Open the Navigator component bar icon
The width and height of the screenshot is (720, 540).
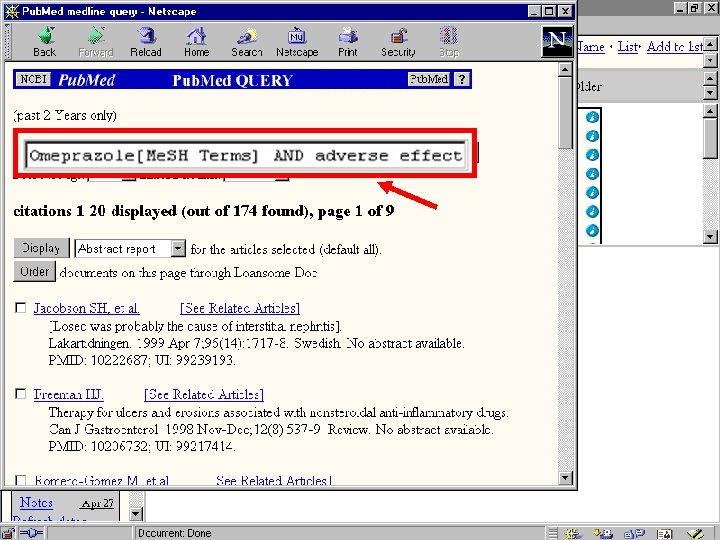coord(573,533)
